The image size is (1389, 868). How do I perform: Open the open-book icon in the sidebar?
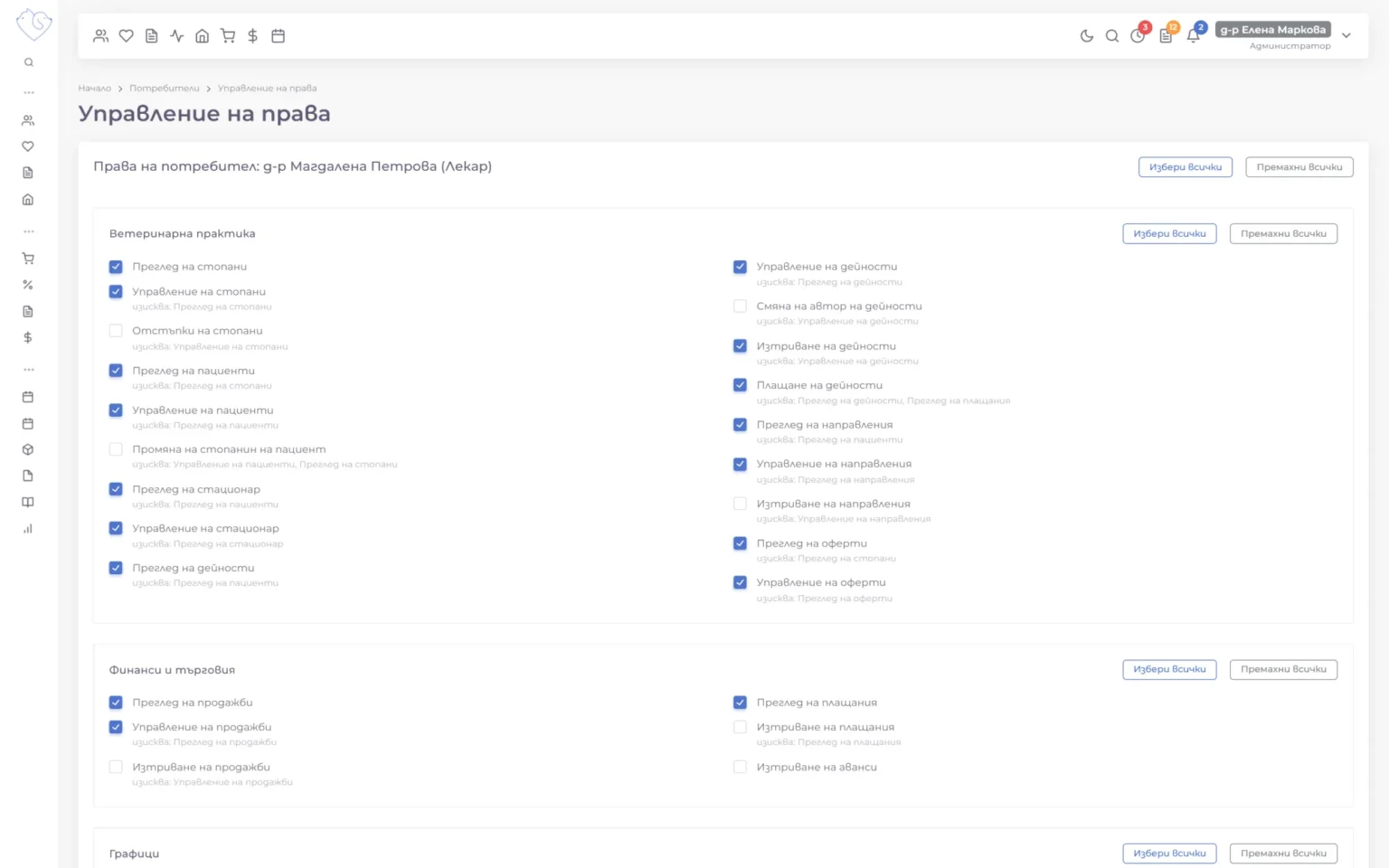(x=28, y=503)
